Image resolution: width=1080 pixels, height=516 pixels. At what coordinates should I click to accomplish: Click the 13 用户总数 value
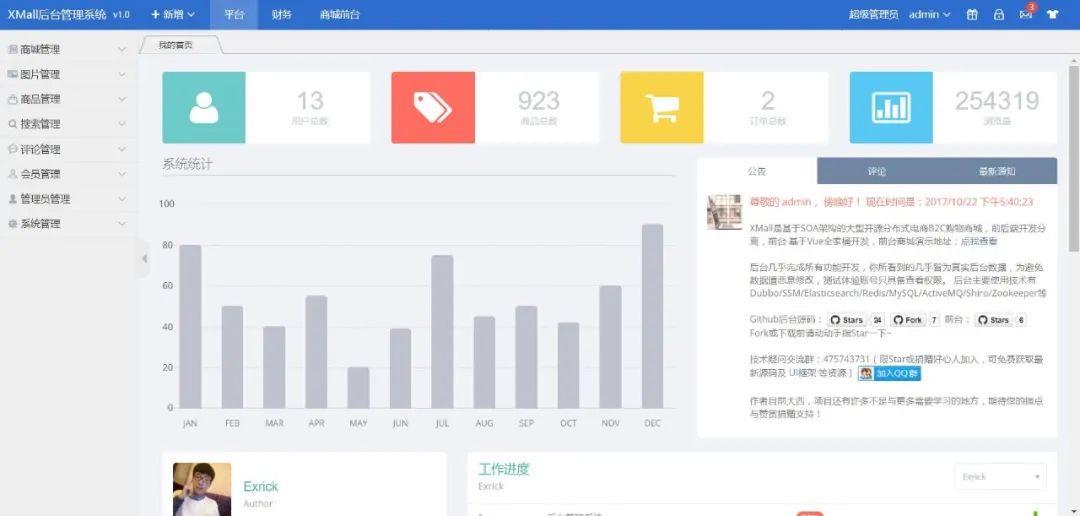[x=310, y=101]
